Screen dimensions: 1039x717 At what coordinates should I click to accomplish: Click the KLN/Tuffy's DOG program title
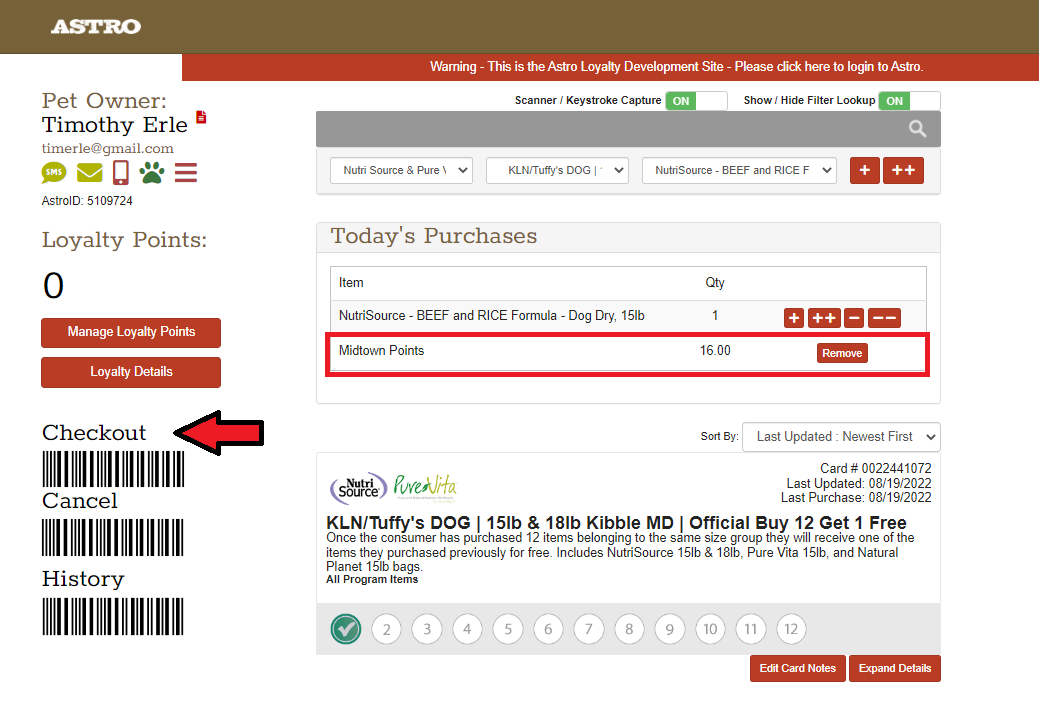(x=616, y=523)
